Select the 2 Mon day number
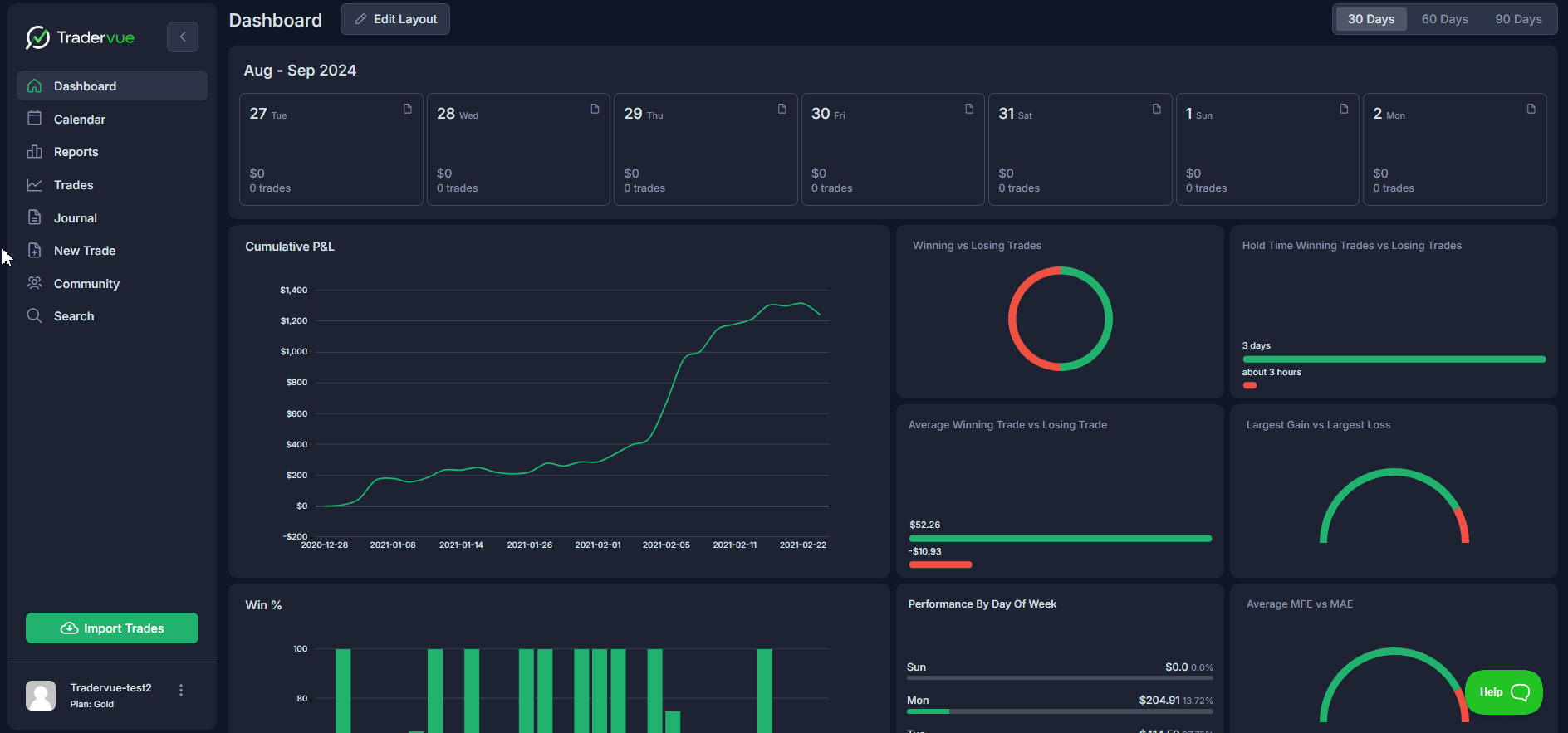Image resolution: width=1568 pixels, height=733 pixels. [x=1378, y=114]
